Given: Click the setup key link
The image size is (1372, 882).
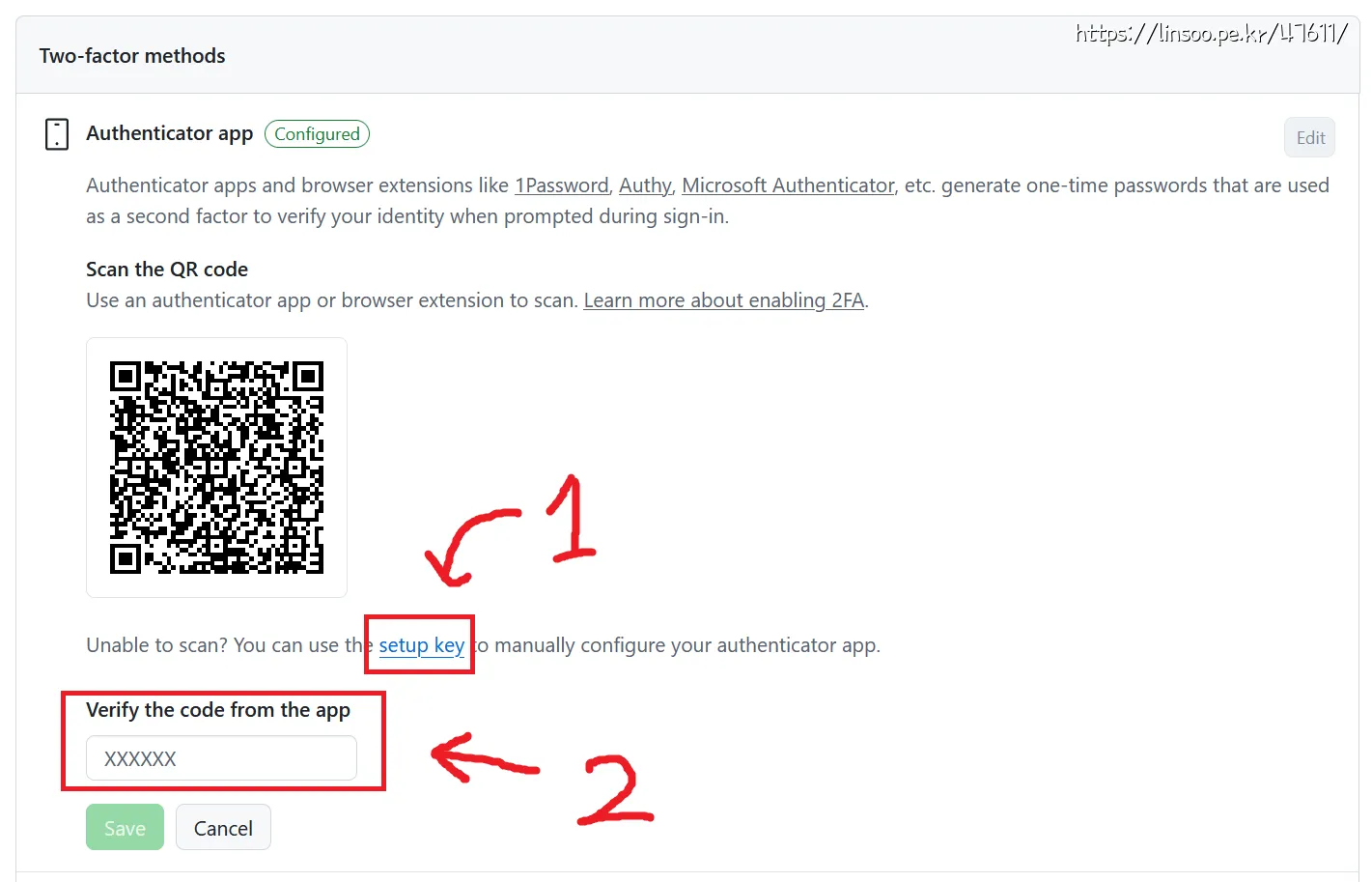Looking at the screenshot, I should [x=422, y=645].
